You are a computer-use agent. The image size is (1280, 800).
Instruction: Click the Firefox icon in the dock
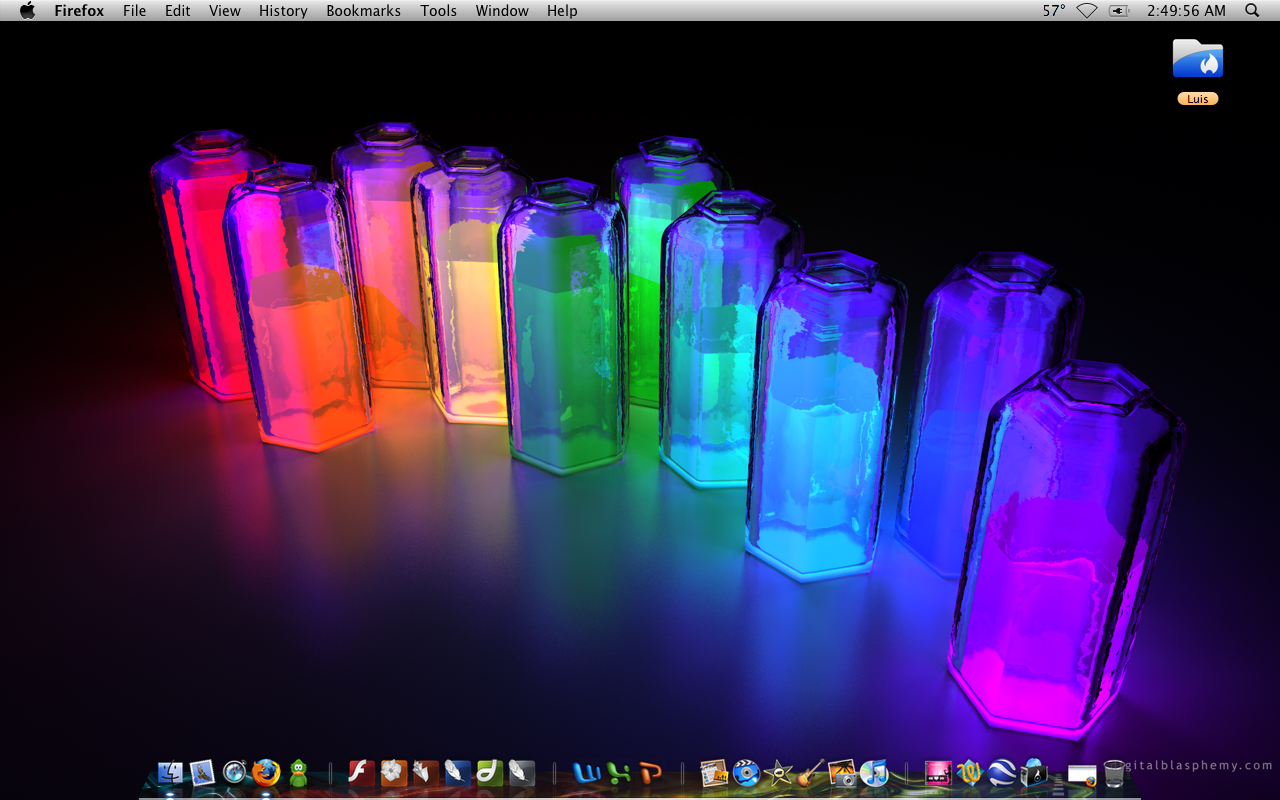coord(266,773)
